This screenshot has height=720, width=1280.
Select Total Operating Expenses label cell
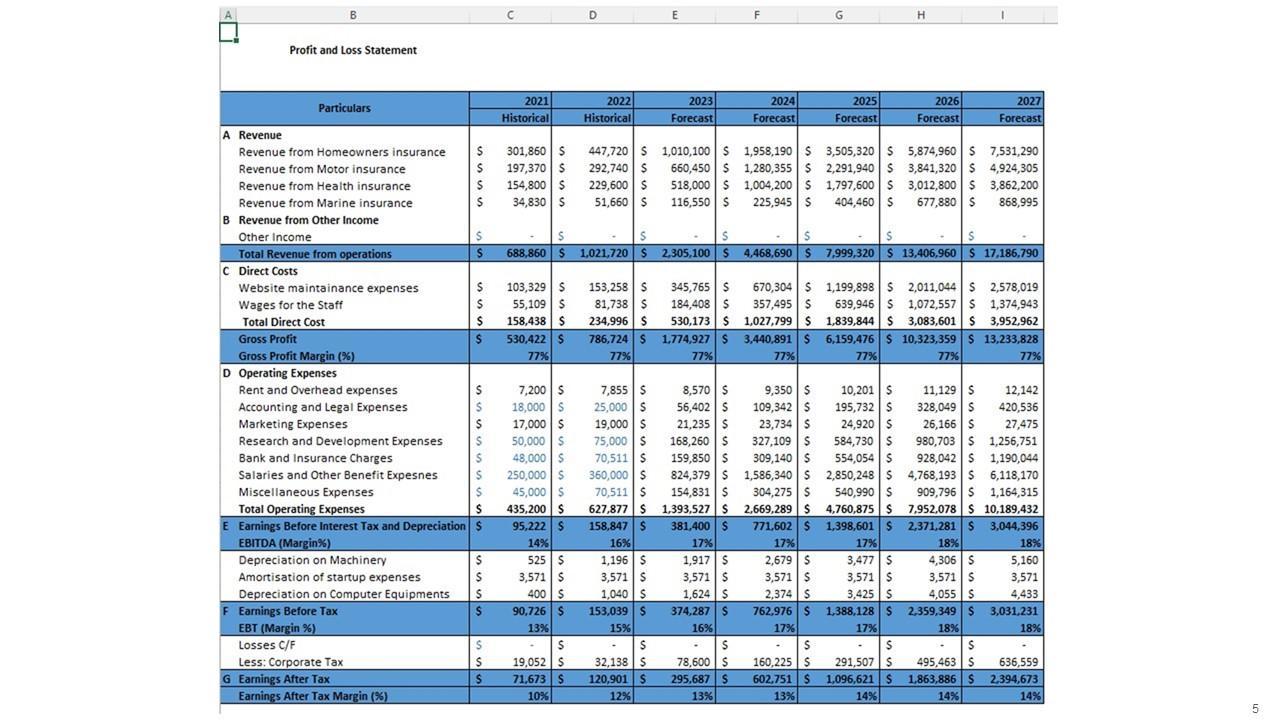pos(301,509)
